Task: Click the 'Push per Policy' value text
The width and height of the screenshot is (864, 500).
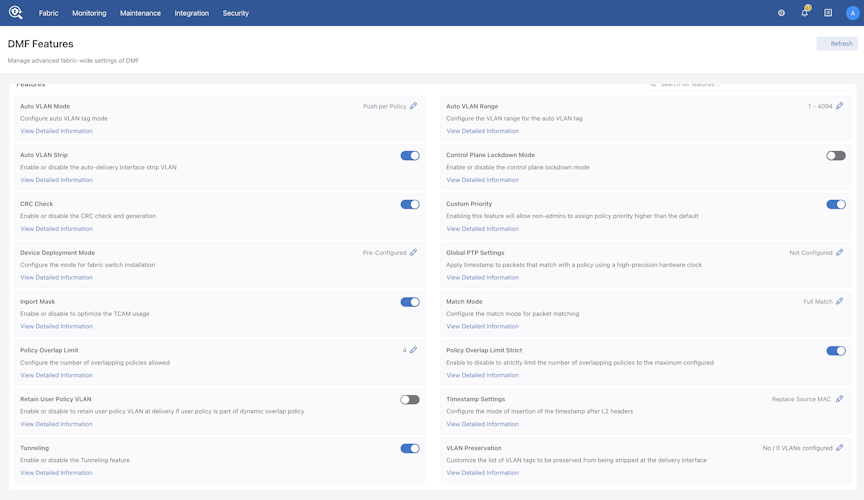Action: point(385,106)
